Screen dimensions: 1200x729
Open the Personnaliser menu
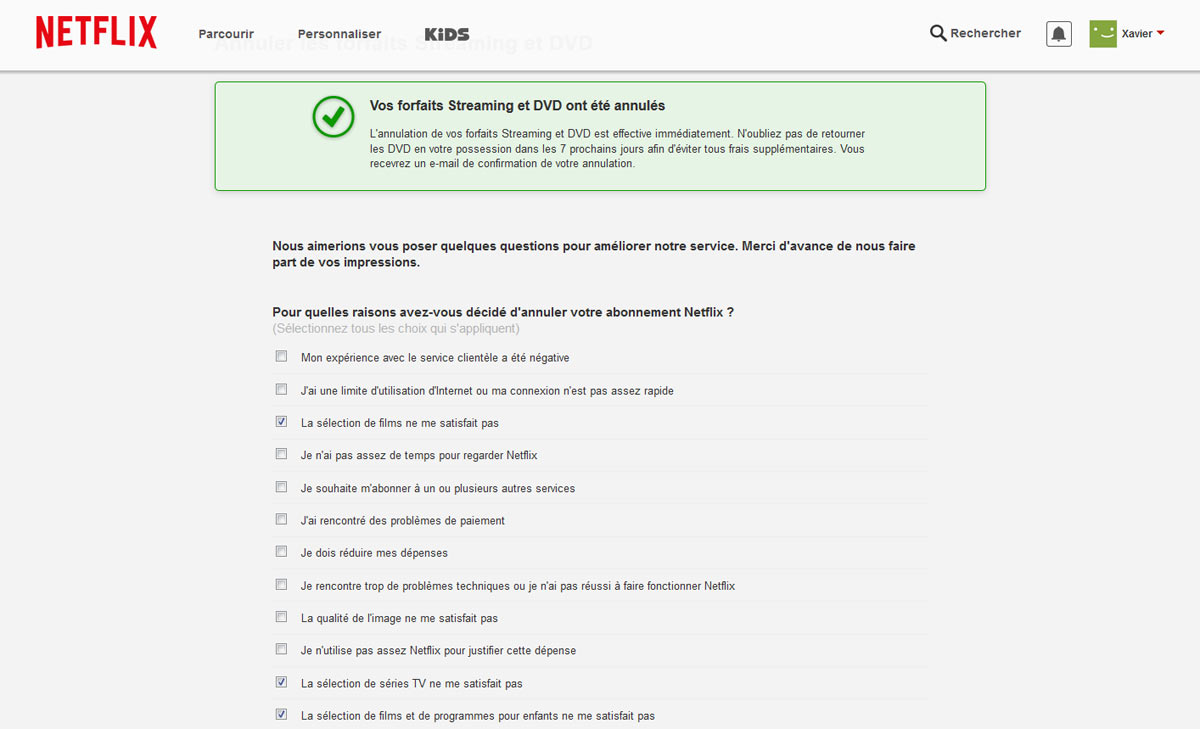pyautogui.click(x=339, y=34)
